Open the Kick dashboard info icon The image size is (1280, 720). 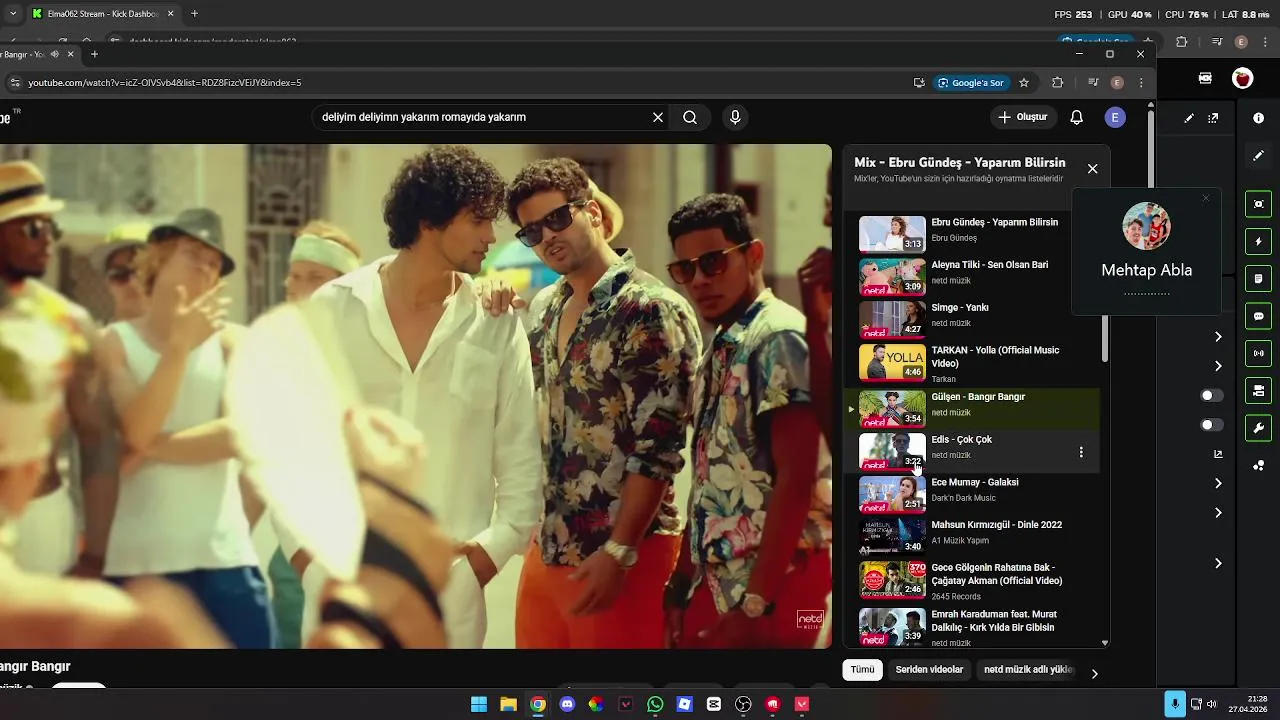(1258, 118)
